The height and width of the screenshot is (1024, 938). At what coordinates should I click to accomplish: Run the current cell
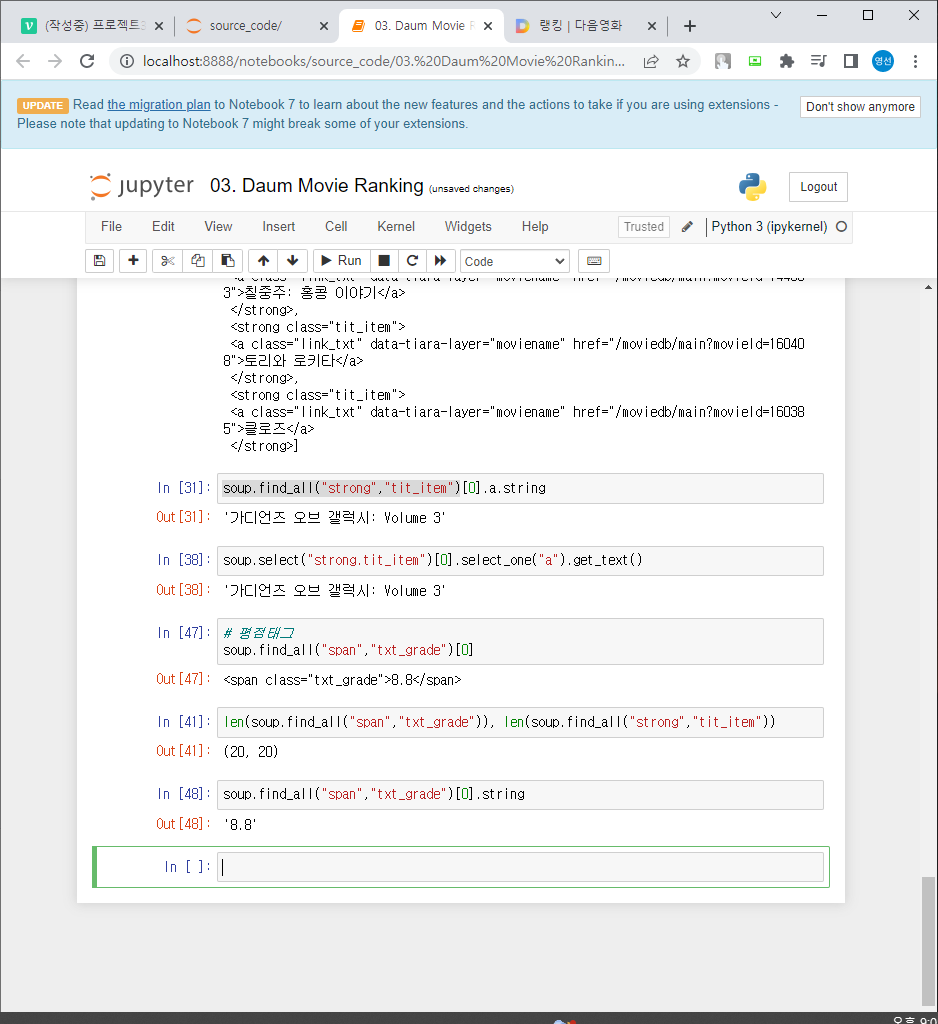point(342,261)
